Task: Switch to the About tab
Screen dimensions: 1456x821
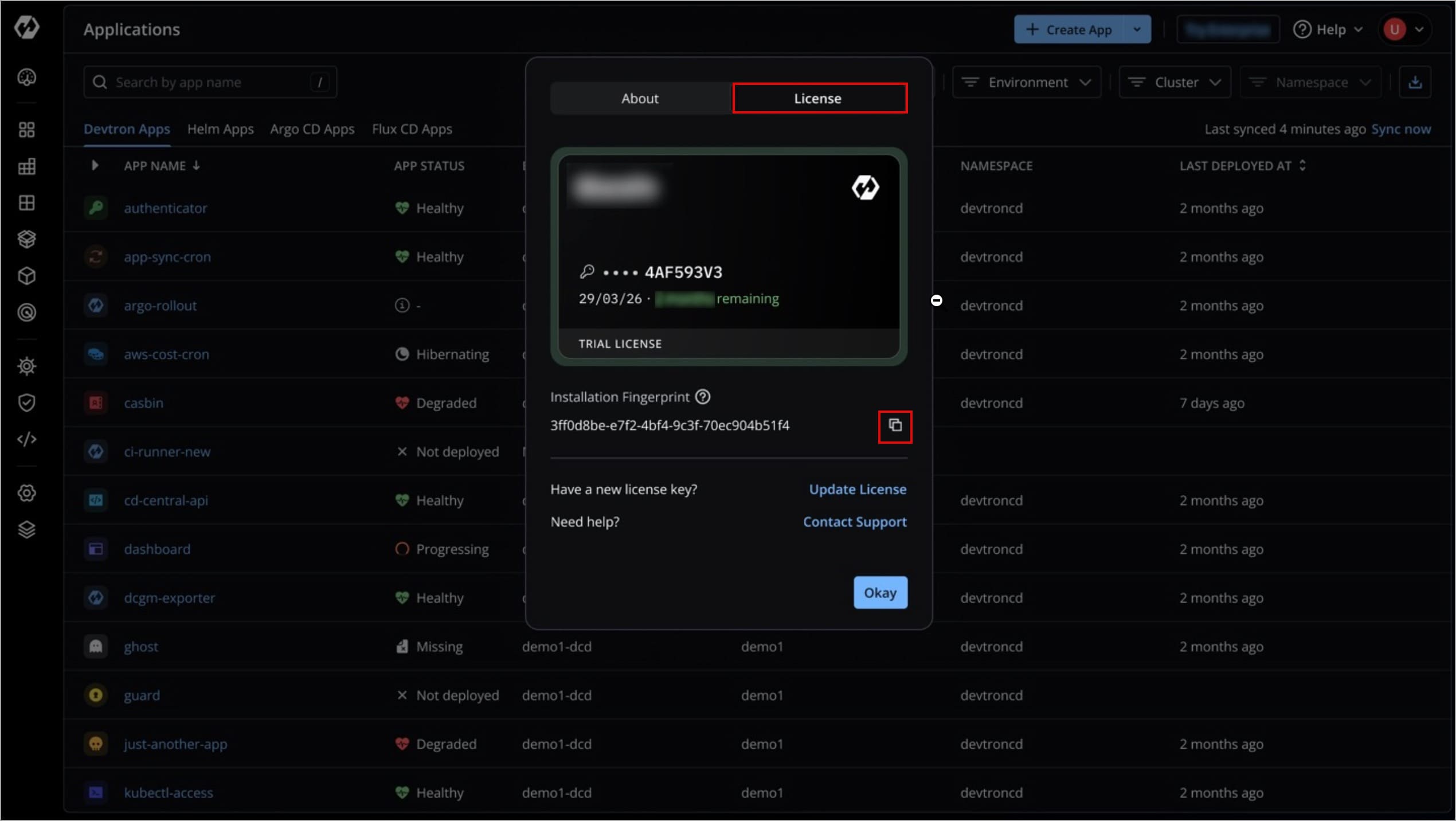Action: click(x=640, y=99)
